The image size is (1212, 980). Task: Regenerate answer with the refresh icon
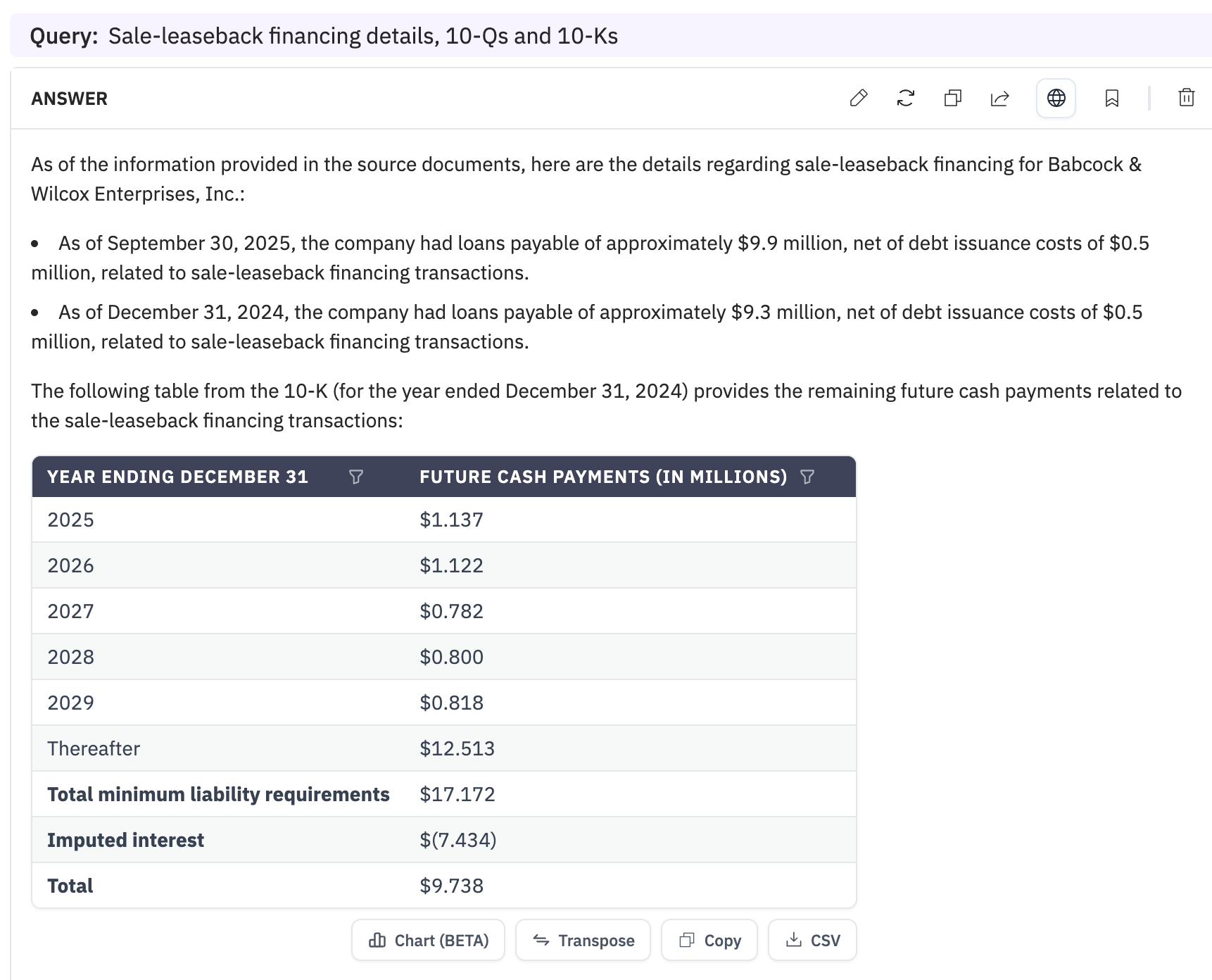click(906, 98)
